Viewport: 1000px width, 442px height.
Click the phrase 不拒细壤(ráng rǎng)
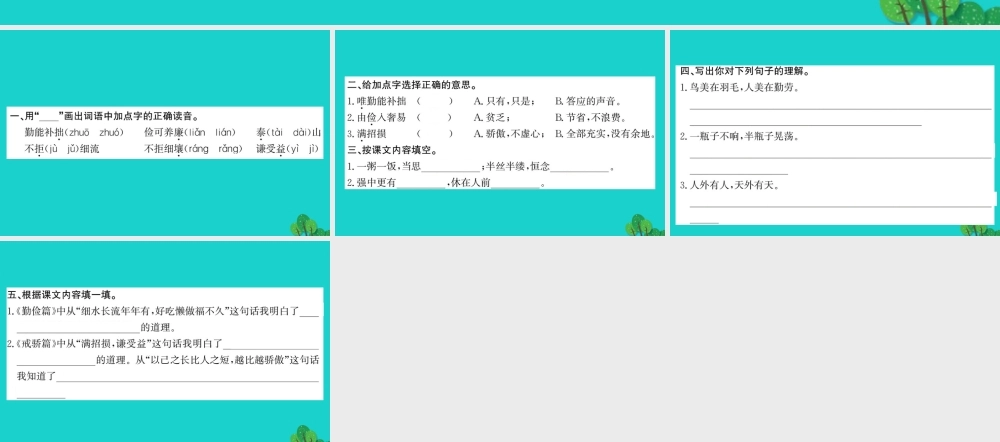pos(194,149)
